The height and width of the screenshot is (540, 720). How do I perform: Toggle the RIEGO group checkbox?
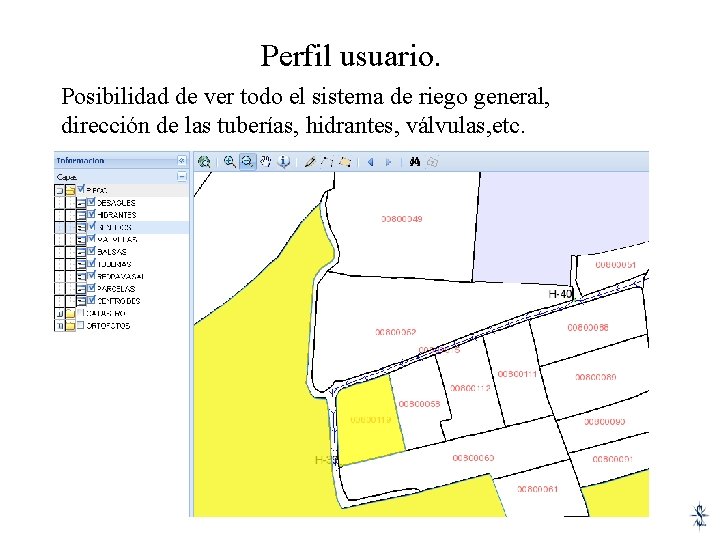[x=81, y=189]
